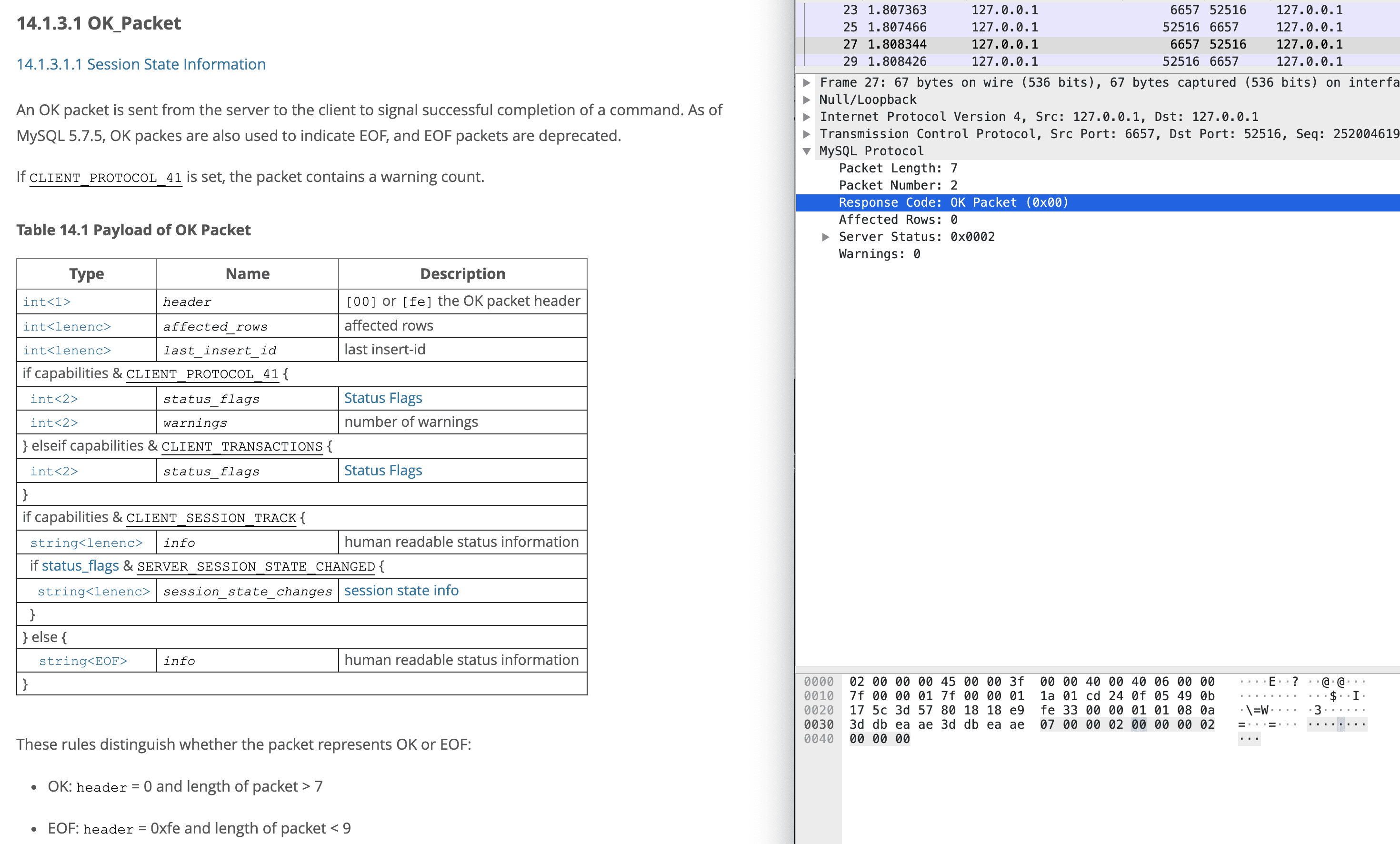Collapse the MySQL Protocol node
Viewport: 1400px width, 844px height.
pos(806,151)
